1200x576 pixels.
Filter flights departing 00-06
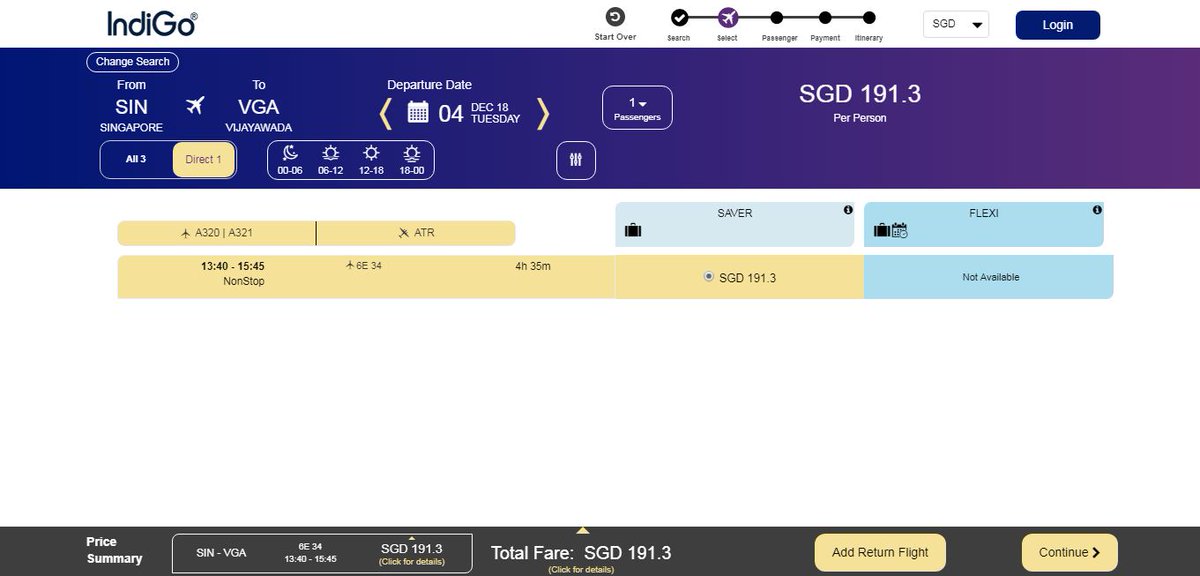(x=290, y=160)
